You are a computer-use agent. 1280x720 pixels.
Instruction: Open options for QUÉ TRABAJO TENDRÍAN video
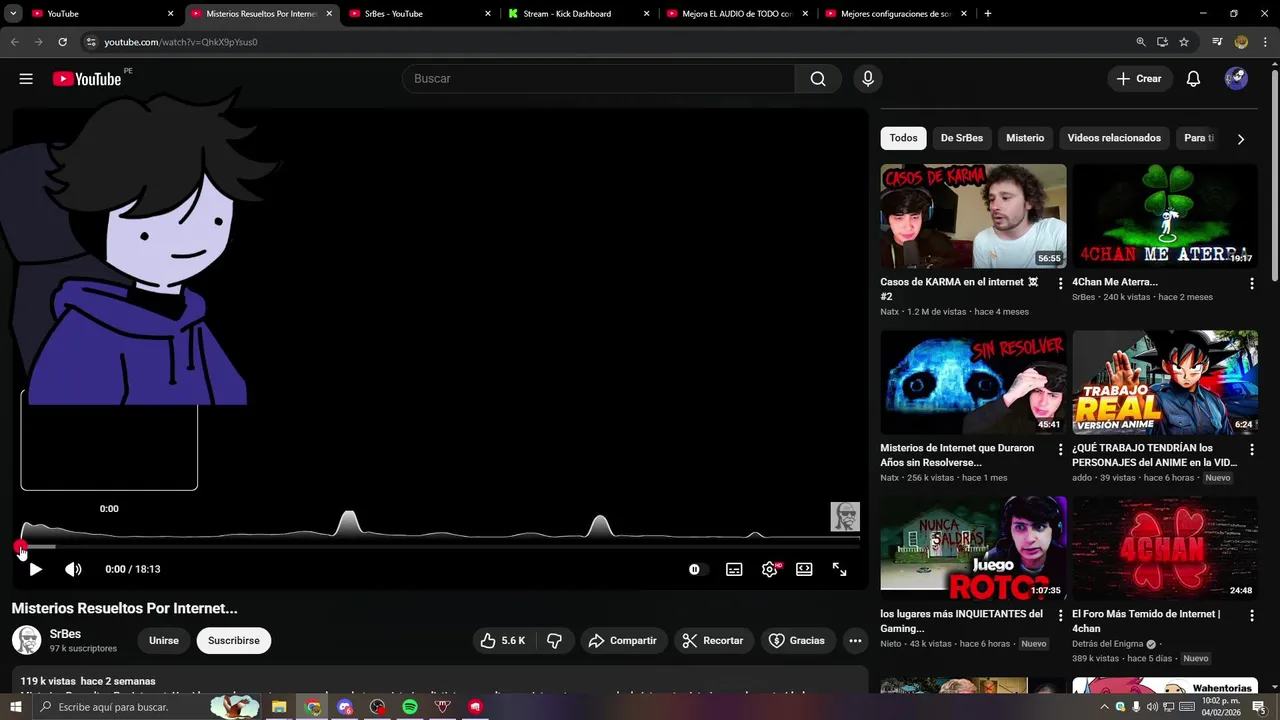click(1251, 450)
